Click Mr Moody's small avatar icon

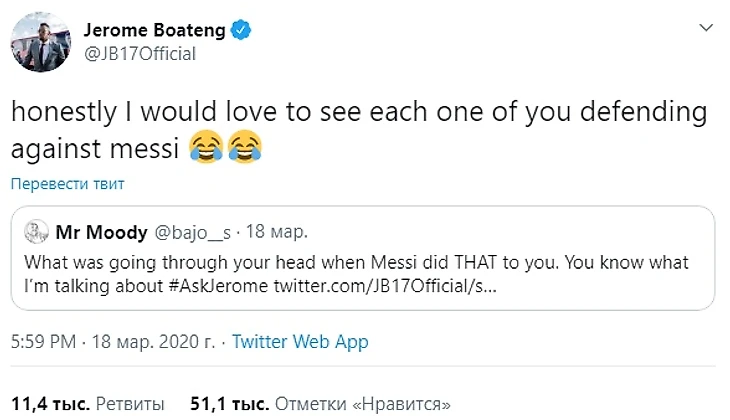click(37, 233)
